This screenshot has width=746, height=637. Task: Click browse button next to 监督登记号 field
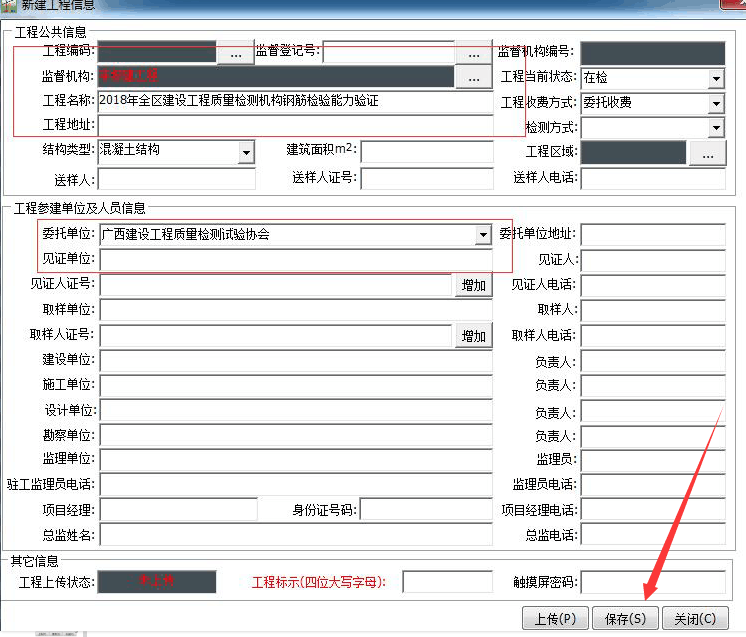[473, 54]
